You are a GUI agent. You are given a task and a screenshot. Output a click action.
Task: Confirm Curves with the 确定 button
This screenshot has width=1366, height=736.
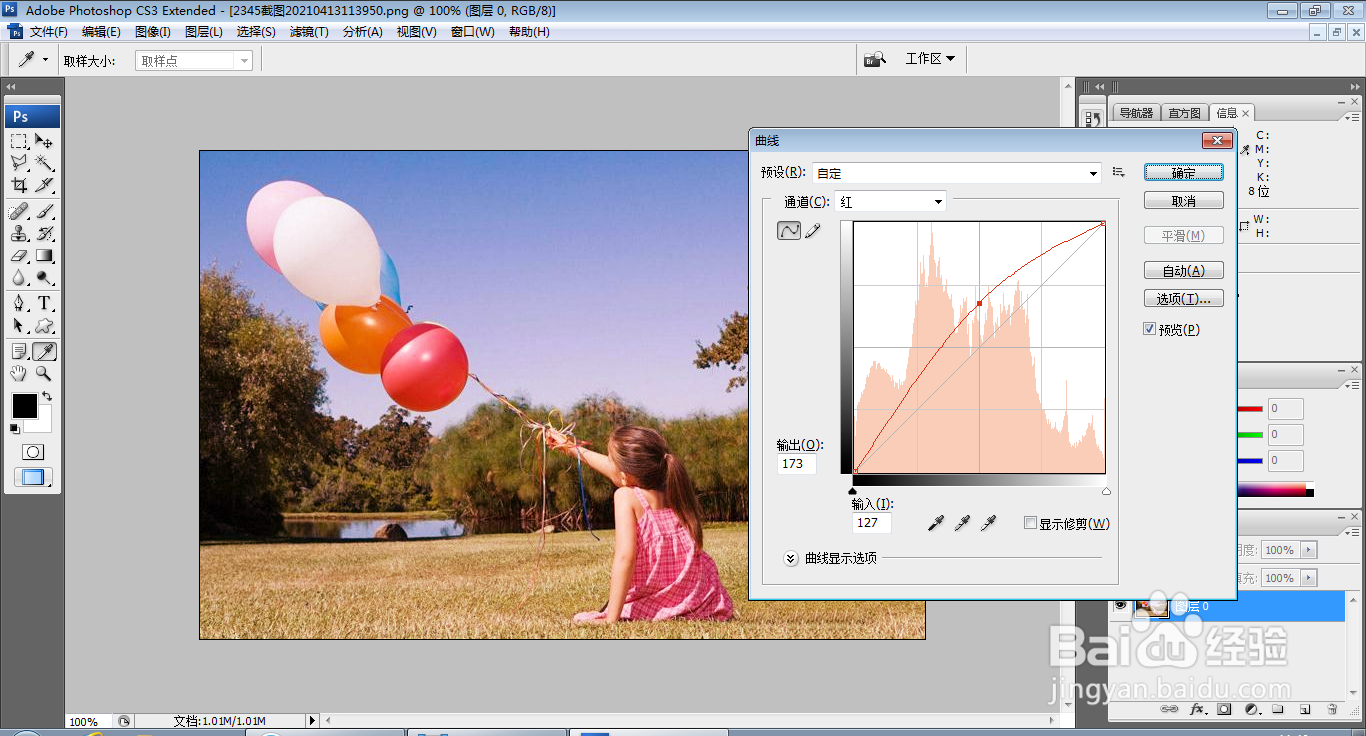[x=1184, y=173]
